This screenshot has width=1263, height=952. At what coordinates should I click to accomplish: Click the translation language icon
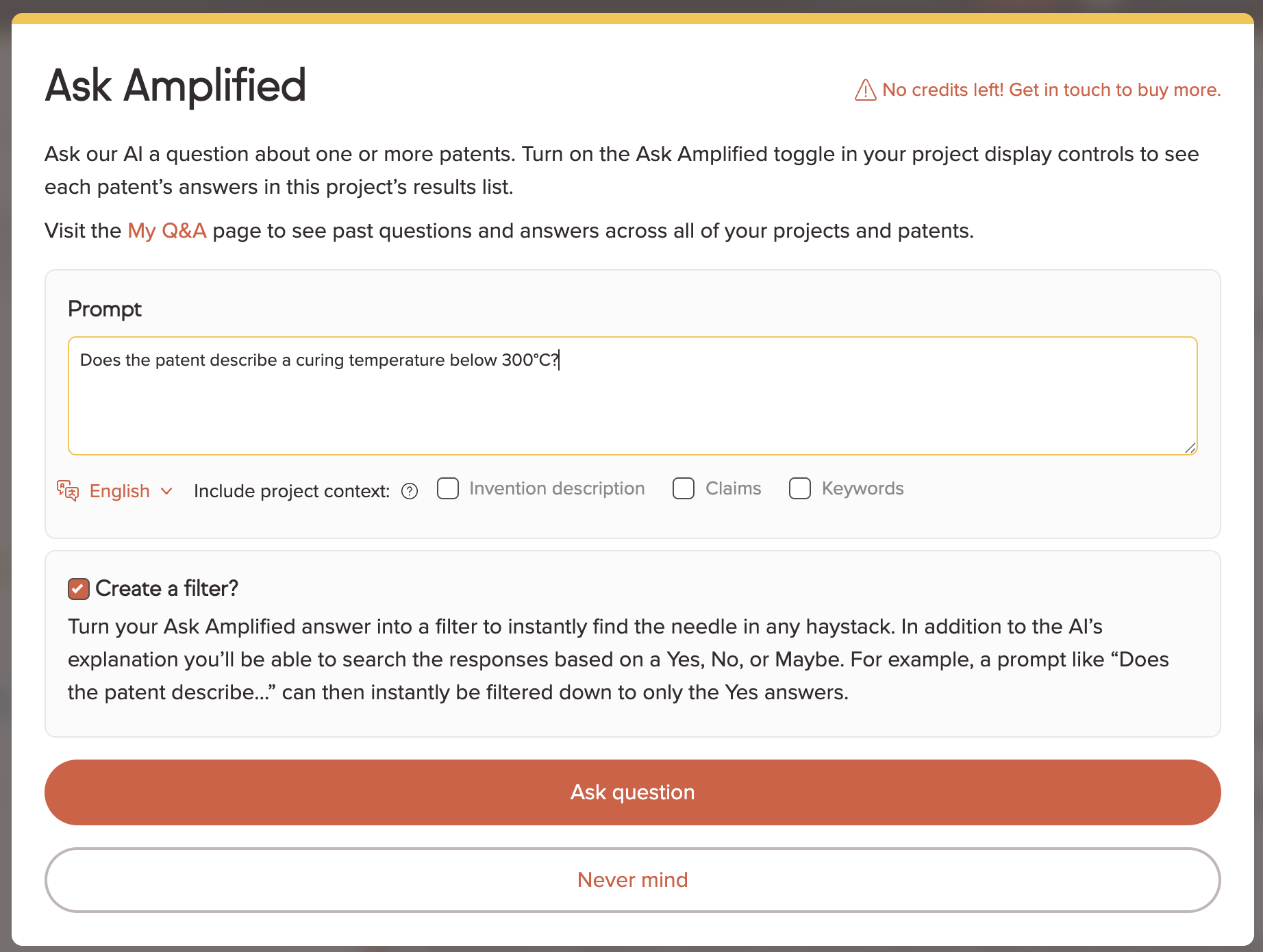tap(68, 490)
